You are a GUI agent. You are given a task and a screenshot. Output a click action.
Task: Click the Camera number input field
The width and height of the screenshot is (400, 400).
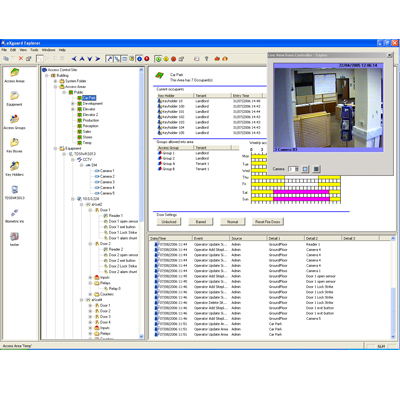pyautogui.click(x=294, y=169)
